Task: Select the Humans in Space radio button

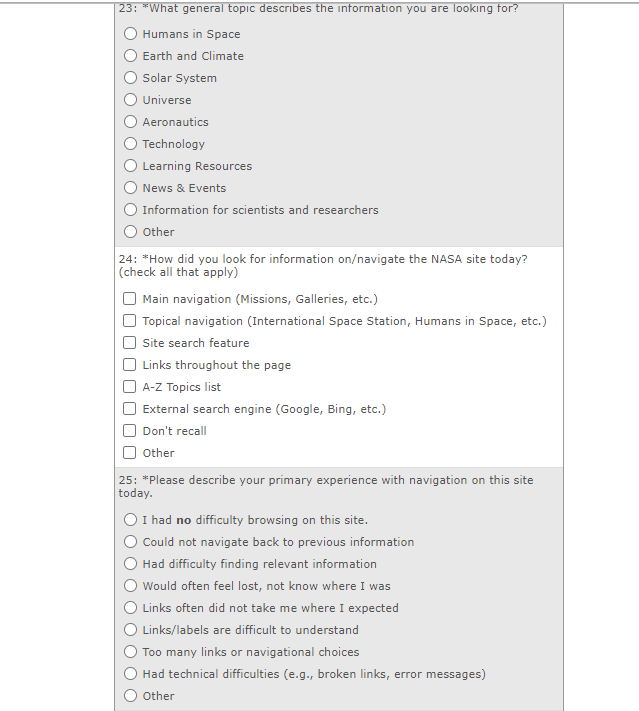Action: coord(131,34)
